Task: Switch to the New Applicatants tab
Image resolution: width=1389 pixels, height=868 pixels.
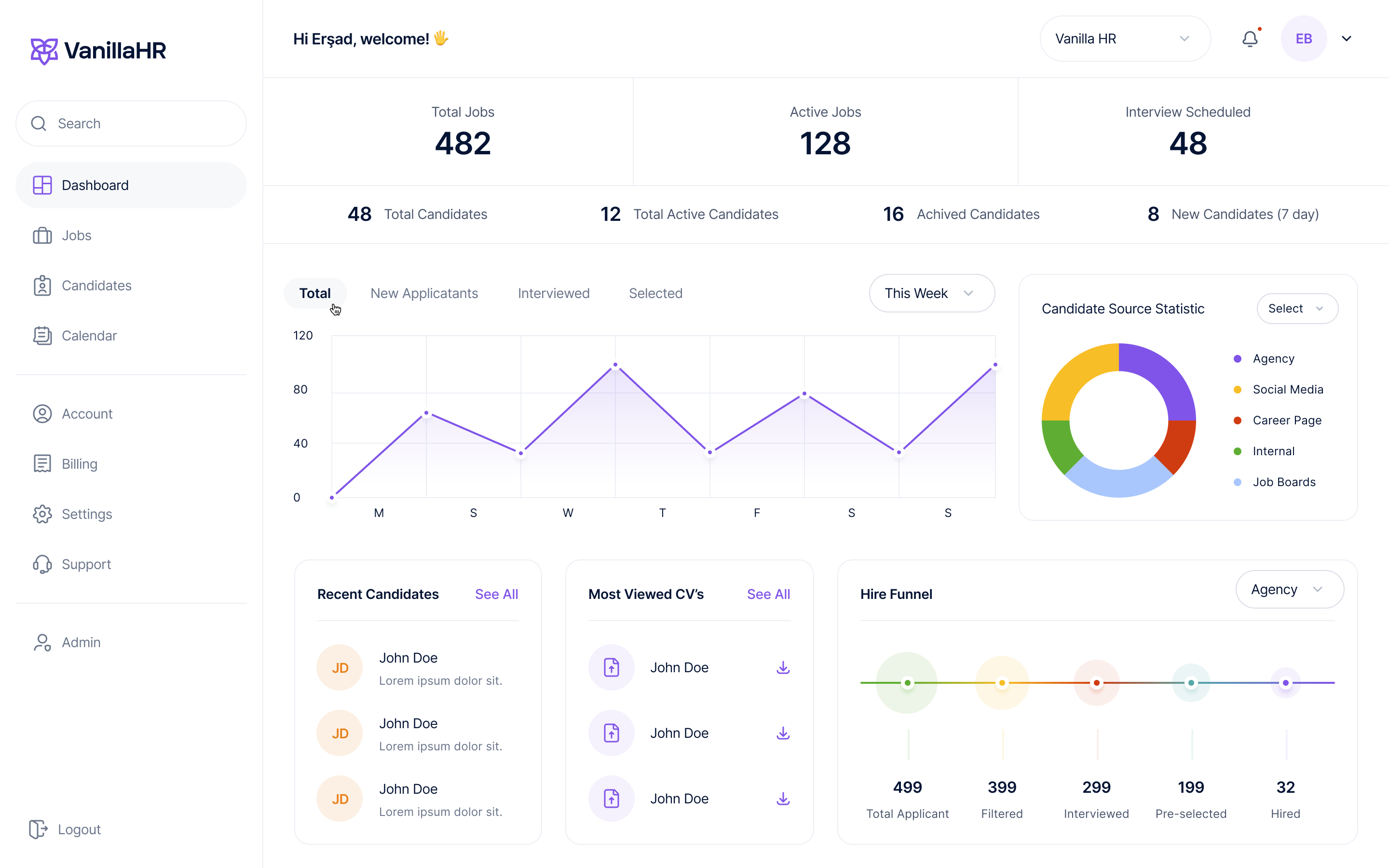Action: tap(424, 293)
